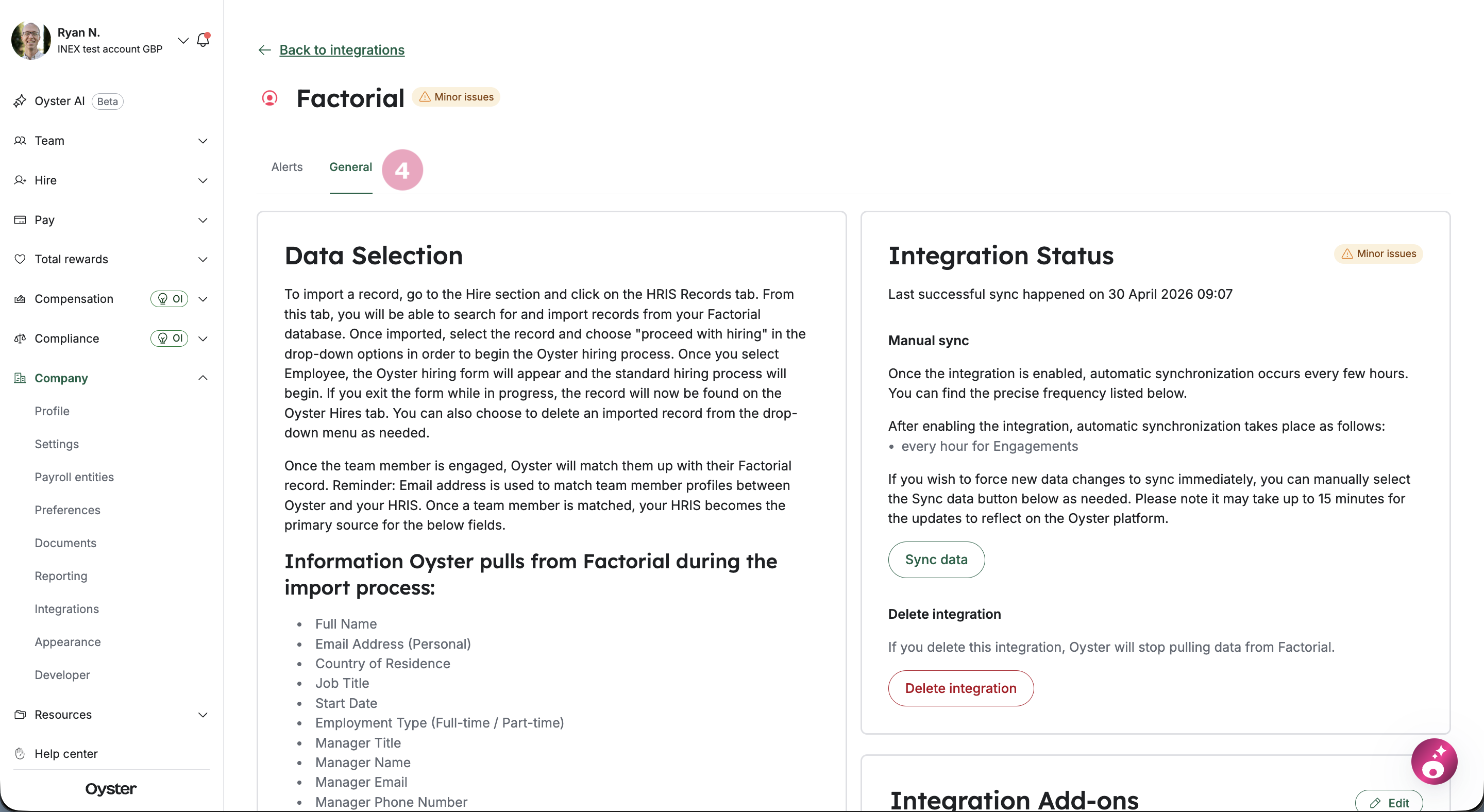Open Company Profile page
The width and height of the screenshot is (1484, 812).
click(52, 411)
